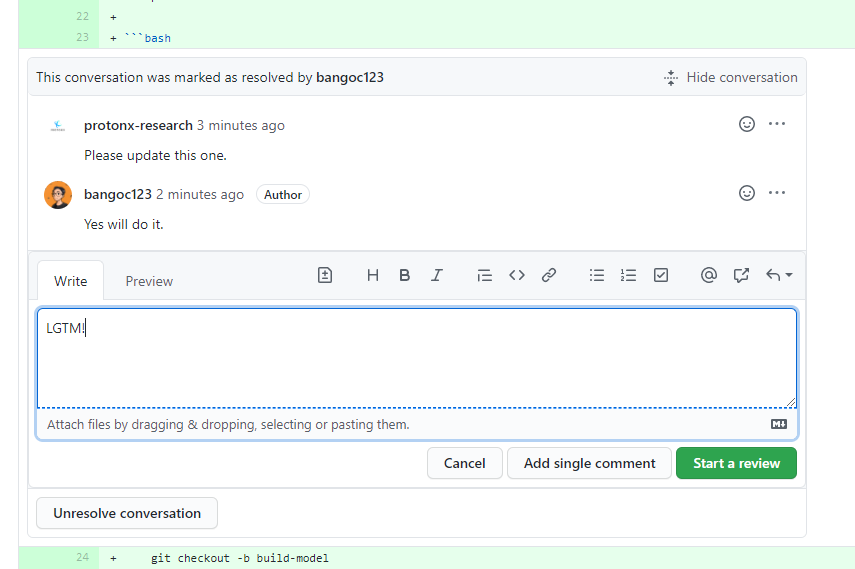
Task: Click bangoc123 name in resolved banner
Action: (x=350, y=77)
